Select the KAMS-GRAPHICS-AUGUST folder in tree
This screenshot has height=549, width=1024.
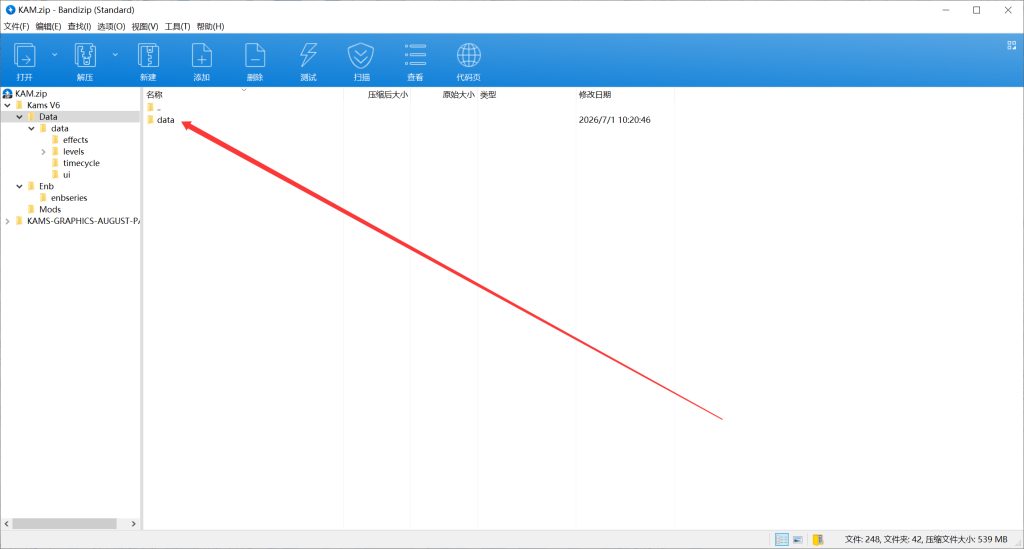[83, 221]
